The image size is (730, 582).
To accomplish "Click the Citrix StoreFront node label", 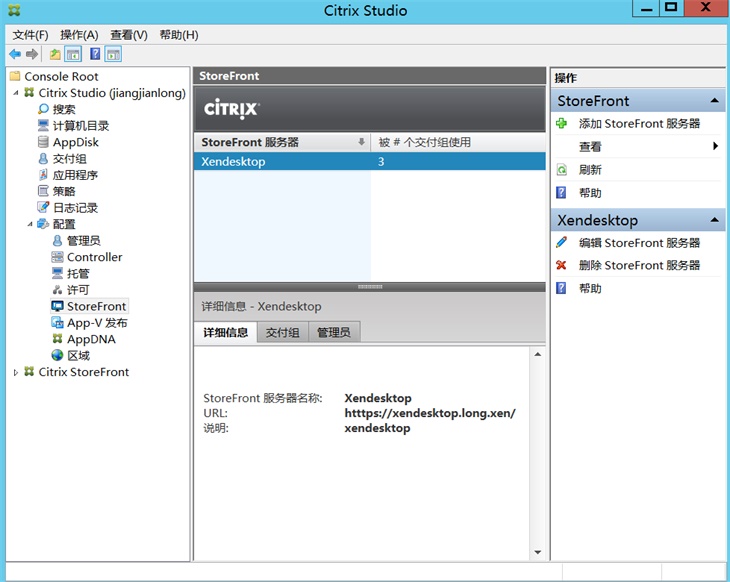I will (x=84, y=372).
